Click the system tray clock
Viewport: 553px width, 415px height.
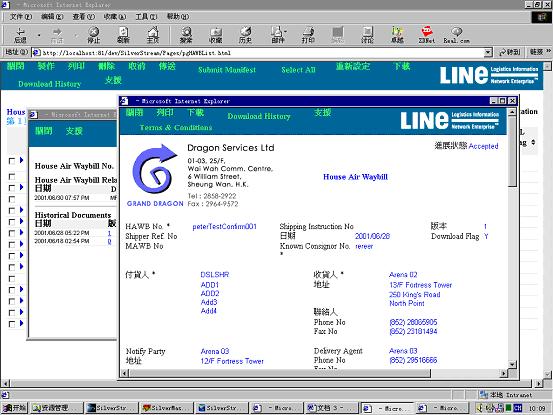tap(537, 408)
